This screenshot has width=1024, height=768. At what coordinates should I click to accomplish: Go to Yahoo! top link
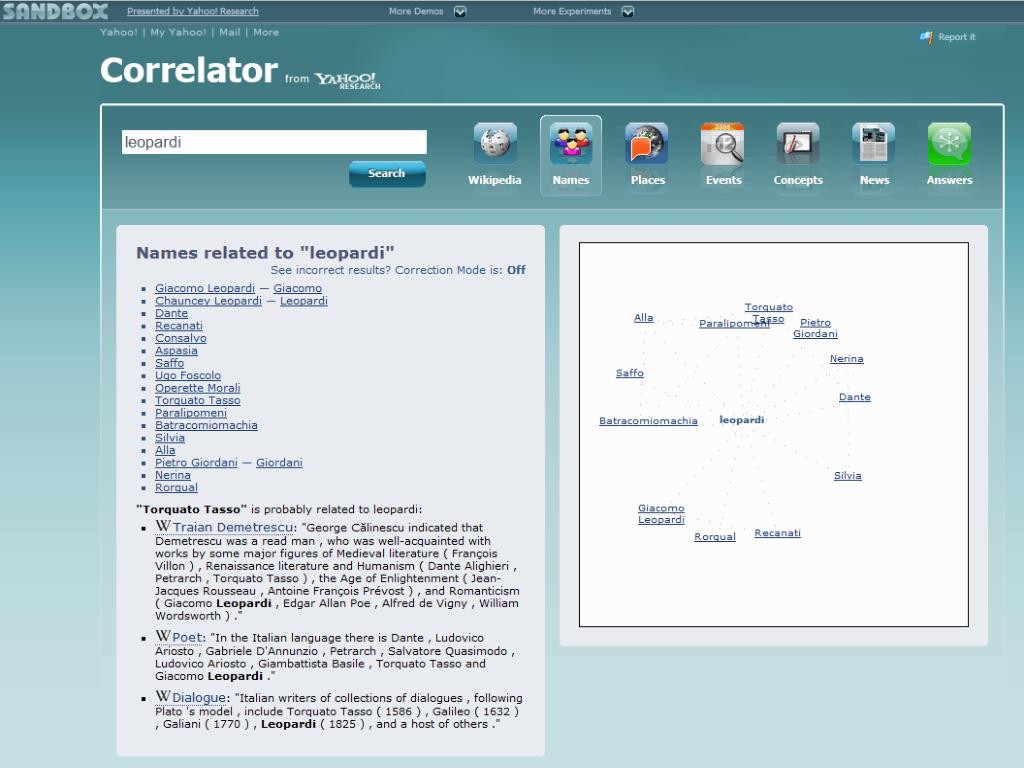118,32
